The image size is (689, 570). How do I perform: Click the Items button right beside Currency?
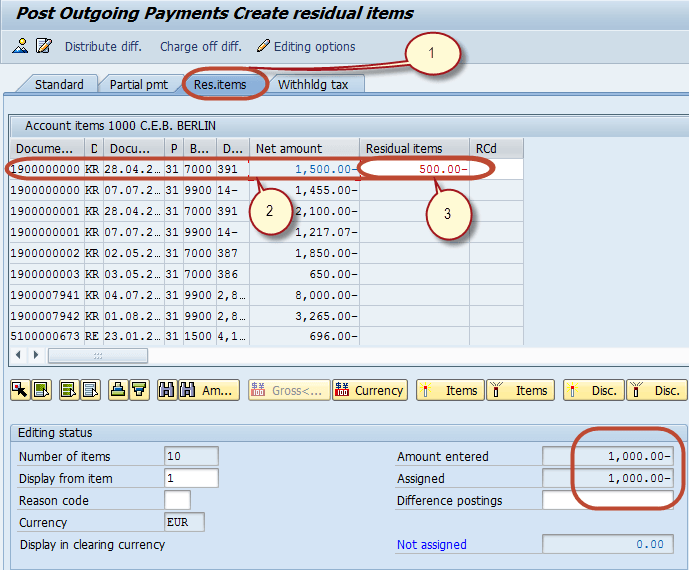(450, 390)
